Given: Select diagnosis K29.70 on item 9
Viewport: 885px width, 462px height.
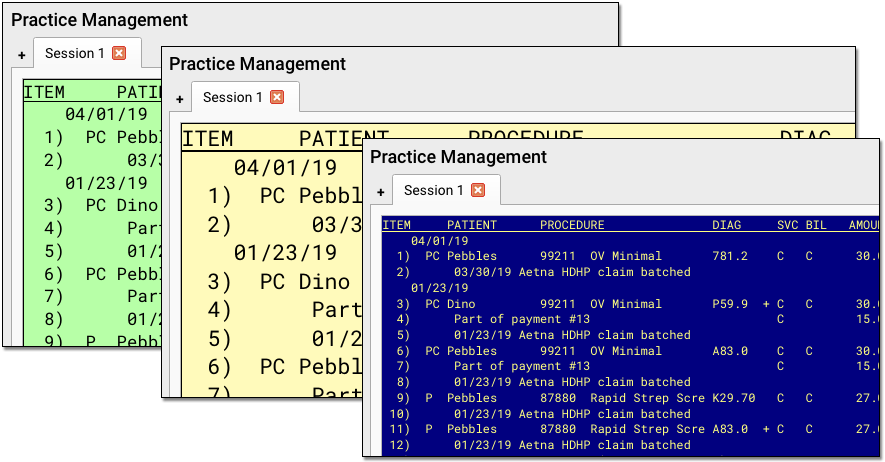Looking at the screenshot, I should [x=734, y=398].
